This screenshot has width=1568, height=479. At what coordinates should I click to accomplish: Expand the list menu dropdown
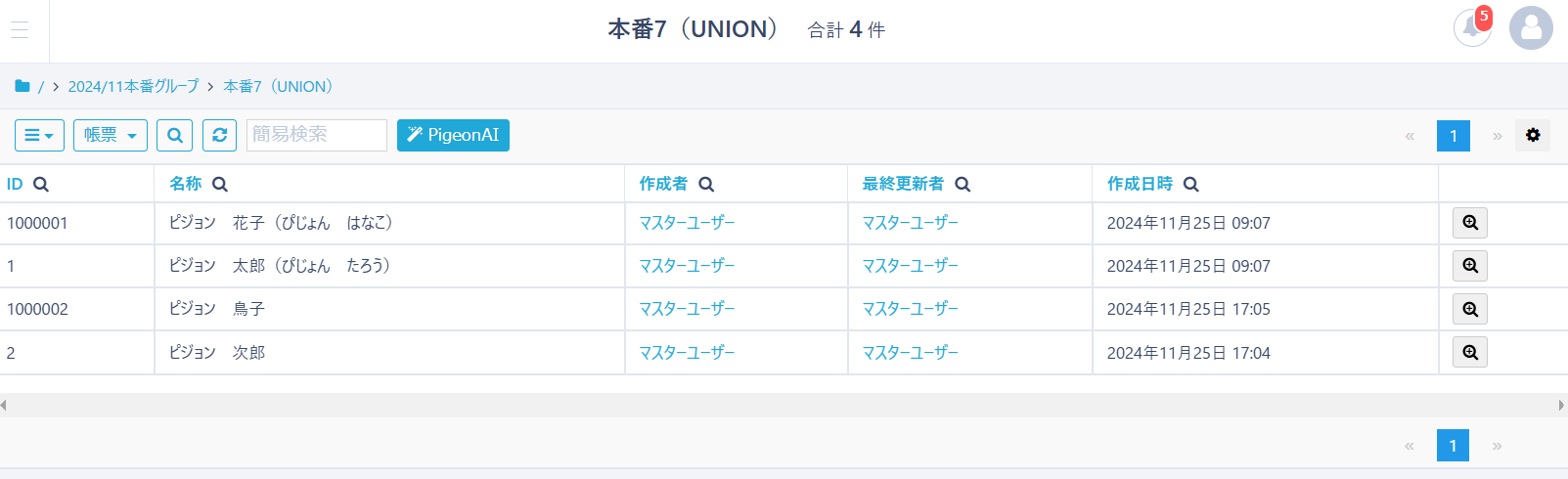point(39,135)
